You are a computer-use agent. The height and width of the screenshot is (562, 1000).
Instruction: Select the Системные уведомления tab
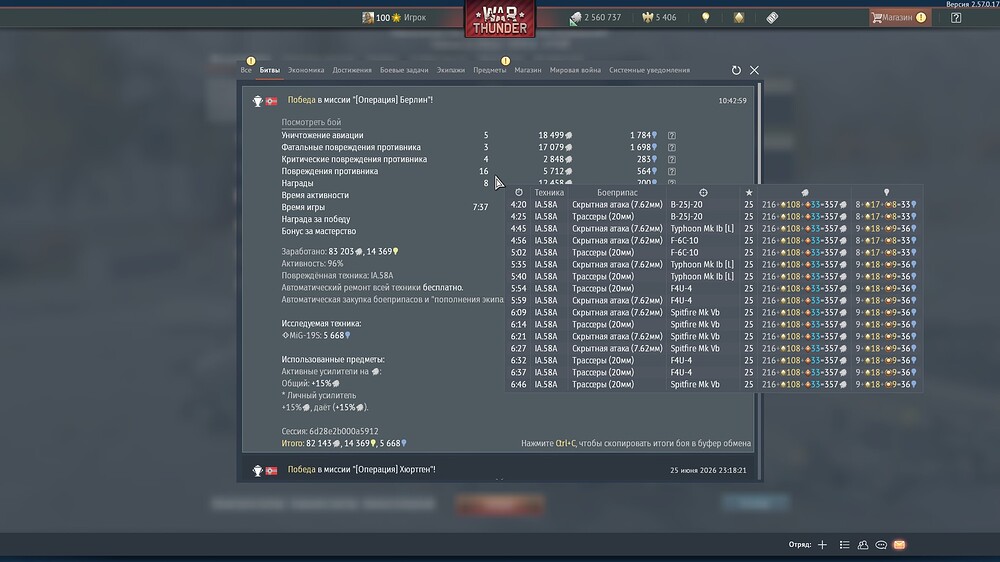point(649,70)
